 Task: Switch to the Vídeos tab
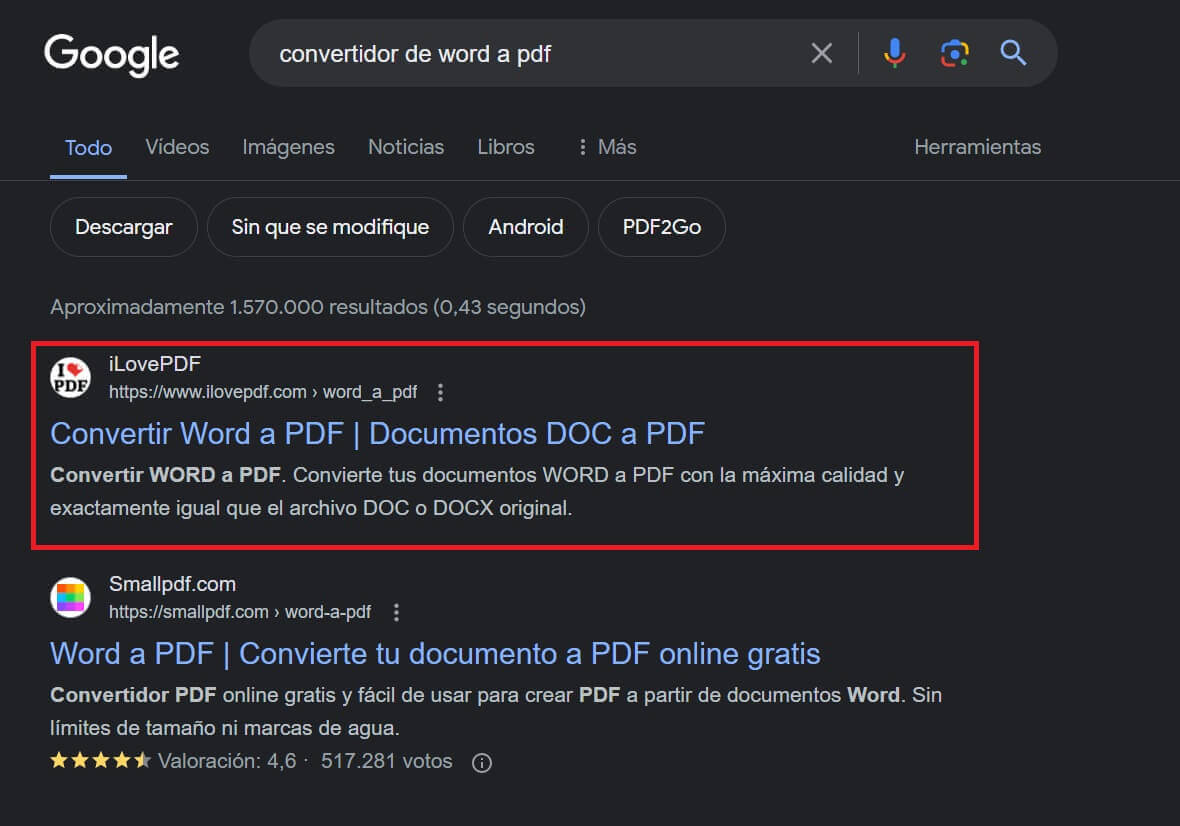(x=177, y=147)
